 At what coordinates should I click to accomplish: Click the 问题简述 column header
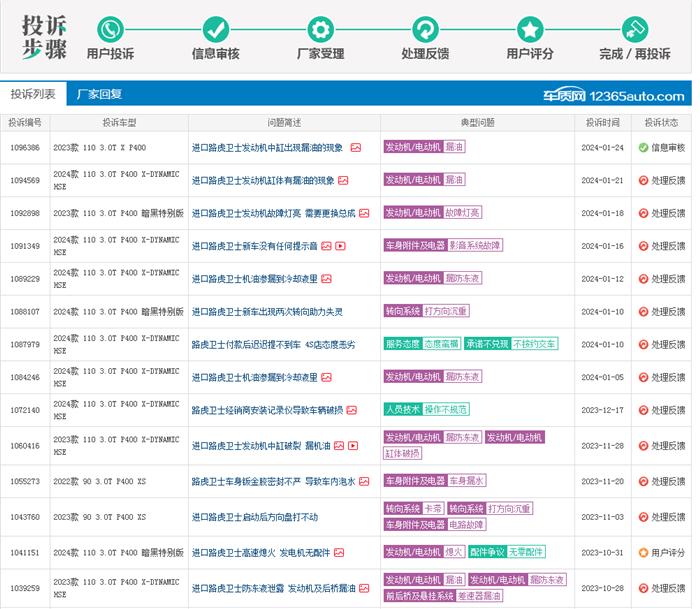284,122
